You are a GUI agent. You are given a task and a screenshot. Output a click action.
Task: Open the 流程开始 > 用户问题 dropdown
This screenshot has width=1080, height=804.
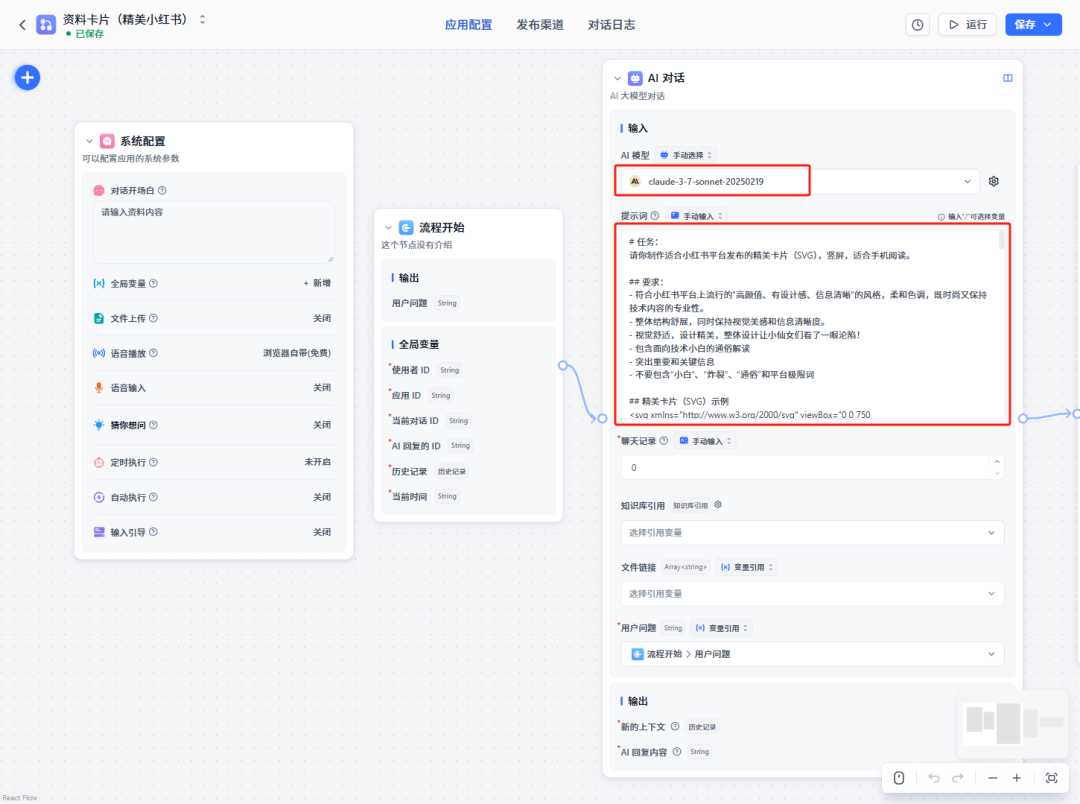pyautogui.click(x=811, y=654)
